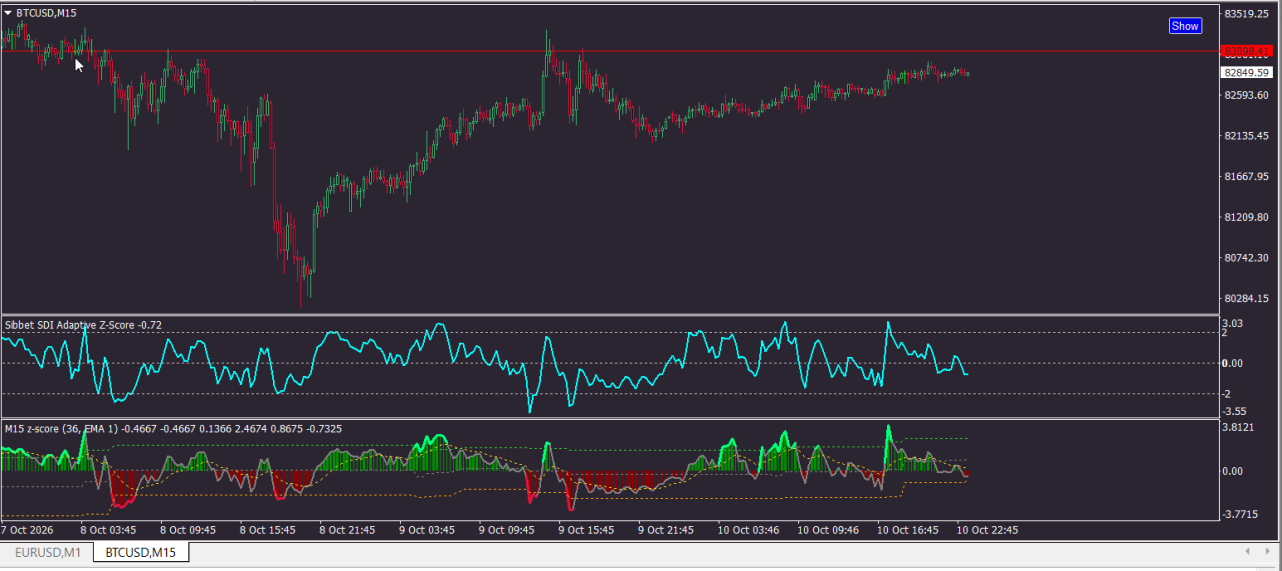
Task: Click the -3.7715 indicator scale value
Action: [1241, 514]
